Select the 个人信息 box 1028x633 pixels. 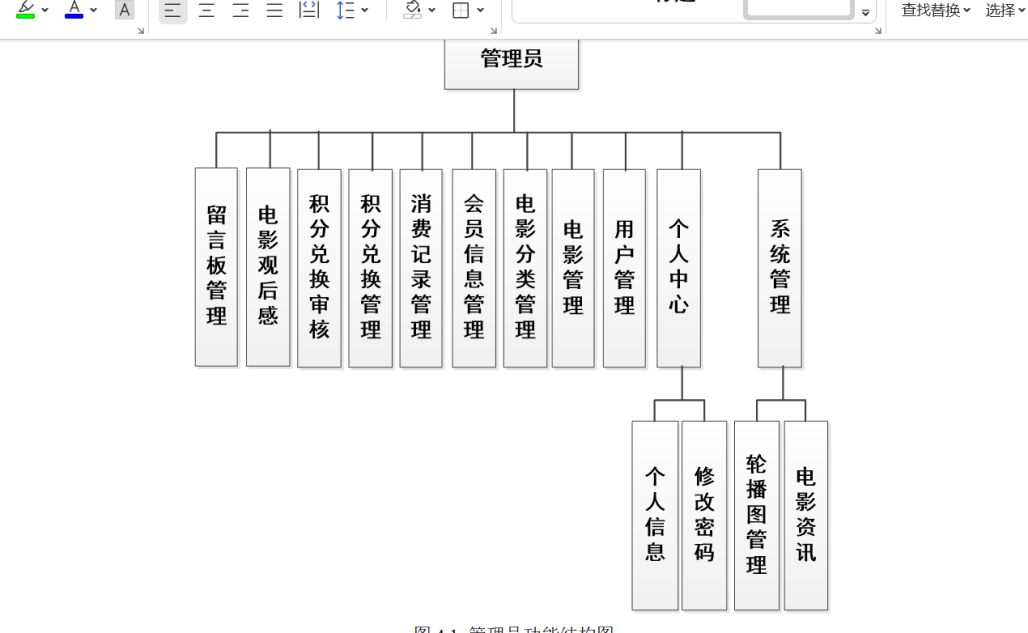click(655, 516)
